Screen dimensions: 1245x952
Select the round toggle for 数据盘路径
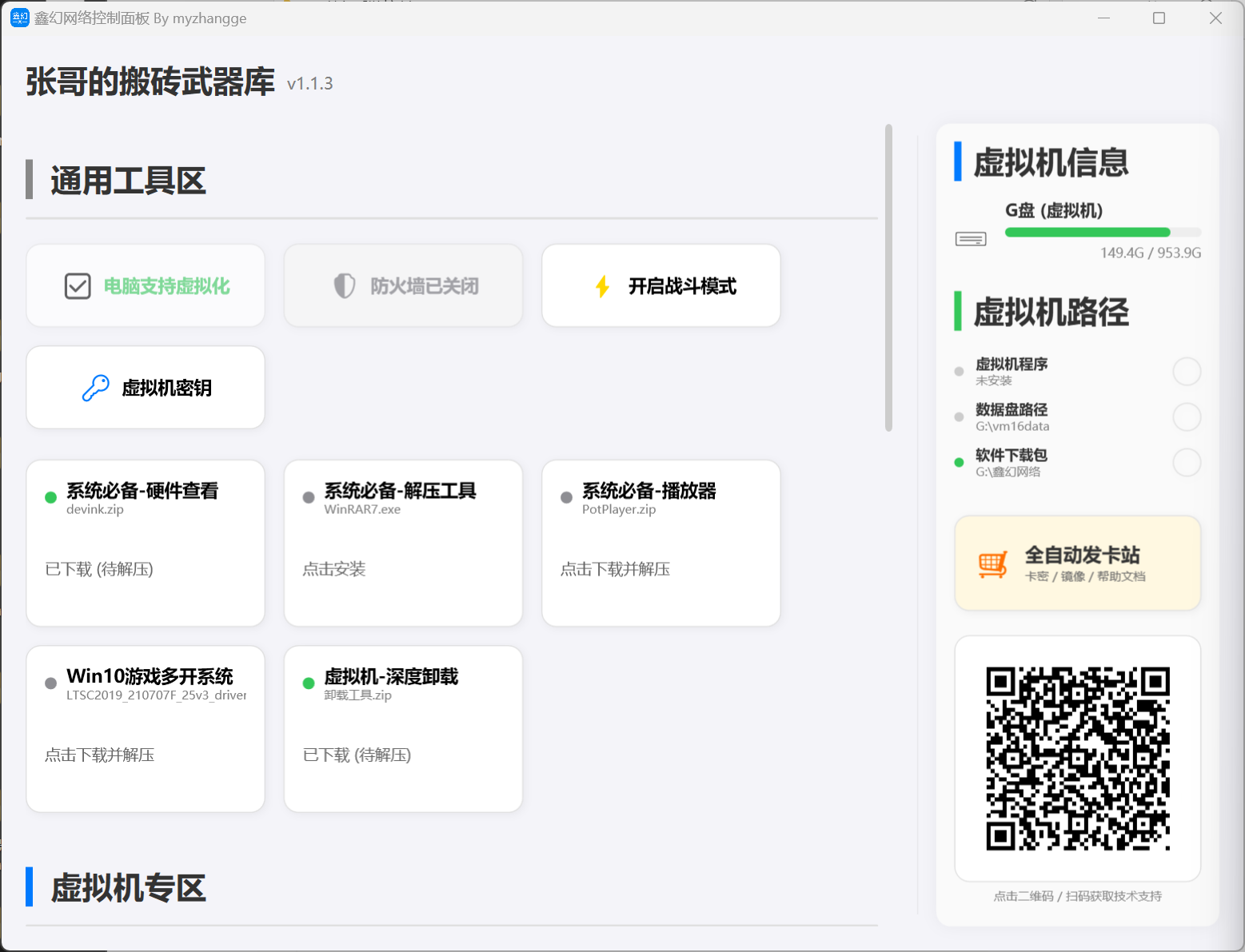point(1187,416)
